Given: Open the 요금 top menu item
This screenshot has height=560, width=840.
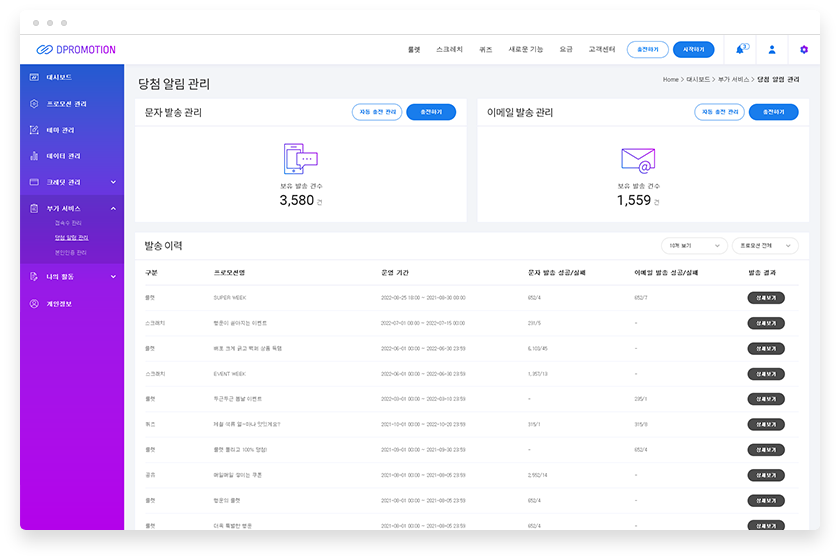Looking at the screenshot, I should pos(566,49).
